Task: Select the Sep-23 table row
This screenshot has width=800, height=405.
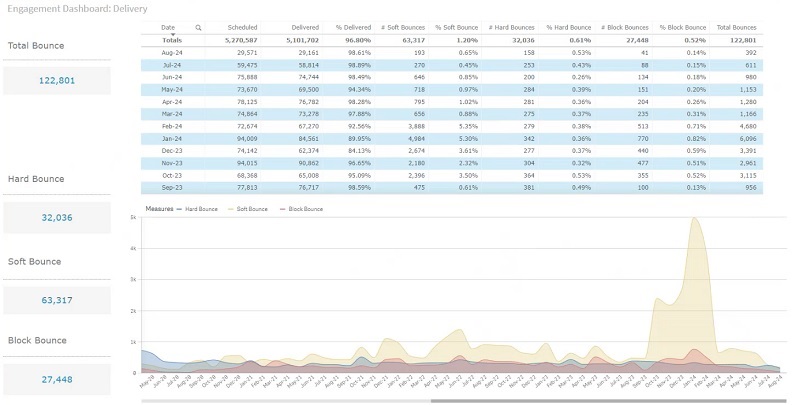Action: point(452,188)
